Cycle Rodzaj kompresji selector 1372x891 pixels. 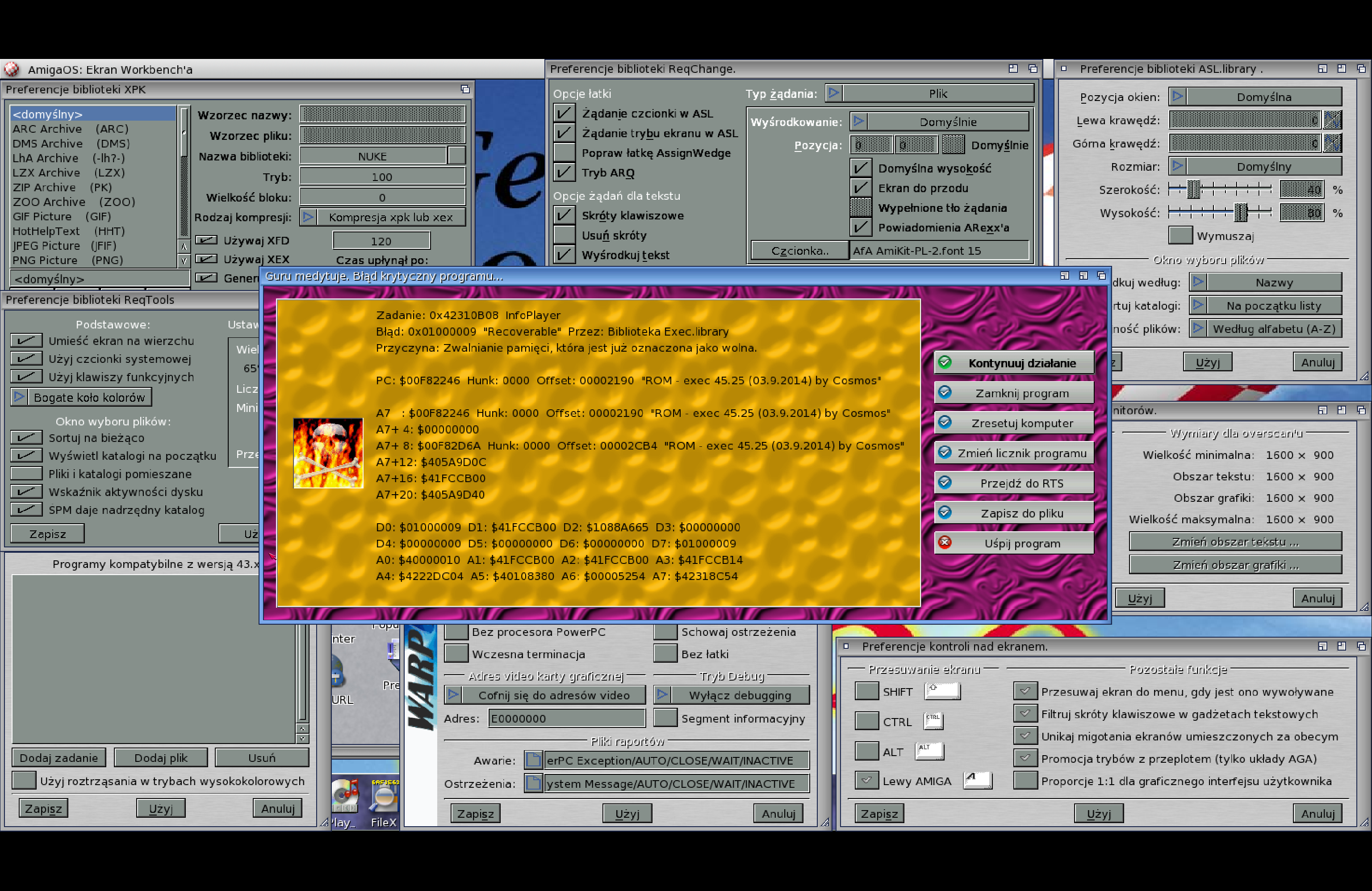tap(382, 217)
